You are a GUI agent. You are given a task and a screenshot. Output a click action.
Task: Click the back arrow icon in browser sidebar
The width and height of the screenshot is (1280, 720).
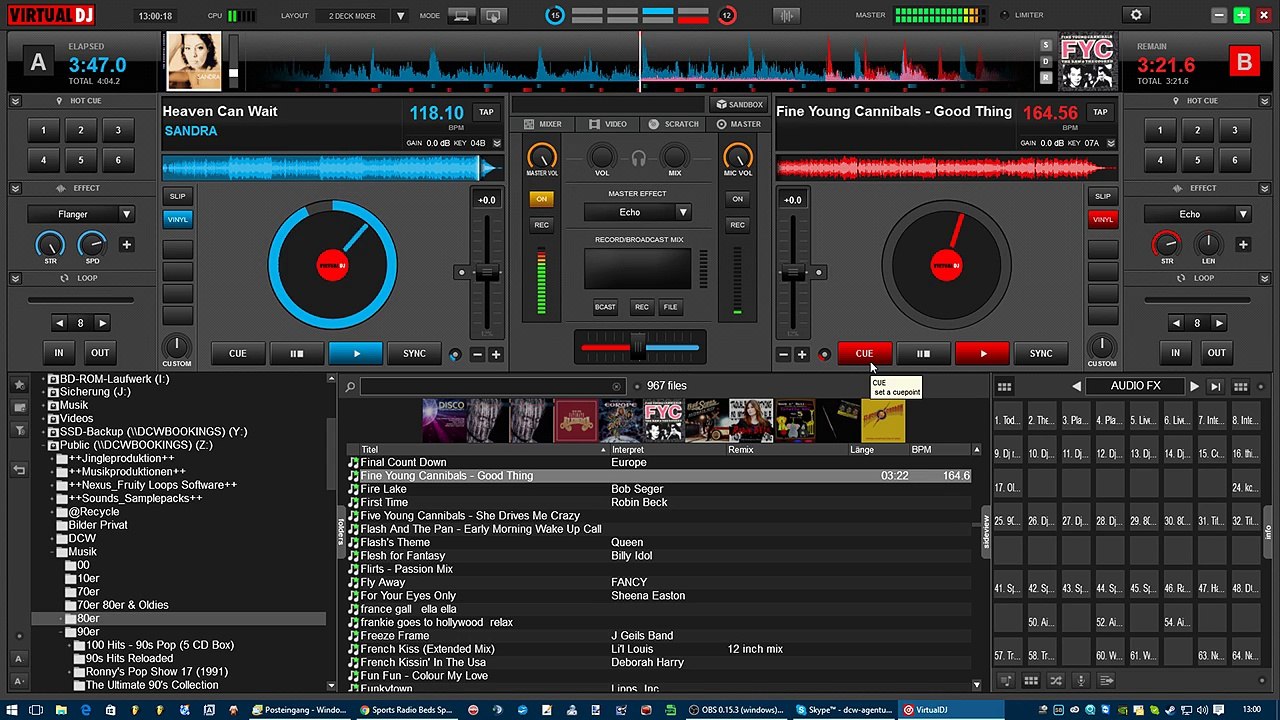click(19, 470)
